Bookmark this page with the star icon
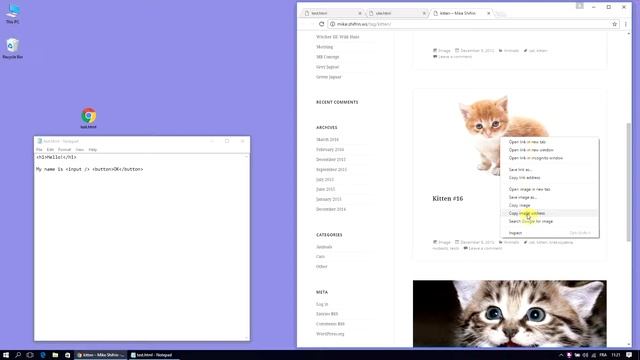The height and width of the screenshot is (360, 640). (614, 24)
